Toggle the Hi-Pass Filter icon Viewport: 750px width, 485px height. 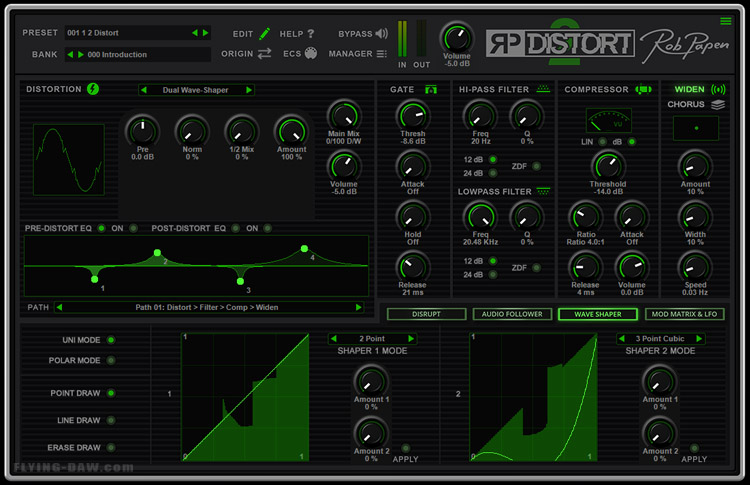click(543, 89)
